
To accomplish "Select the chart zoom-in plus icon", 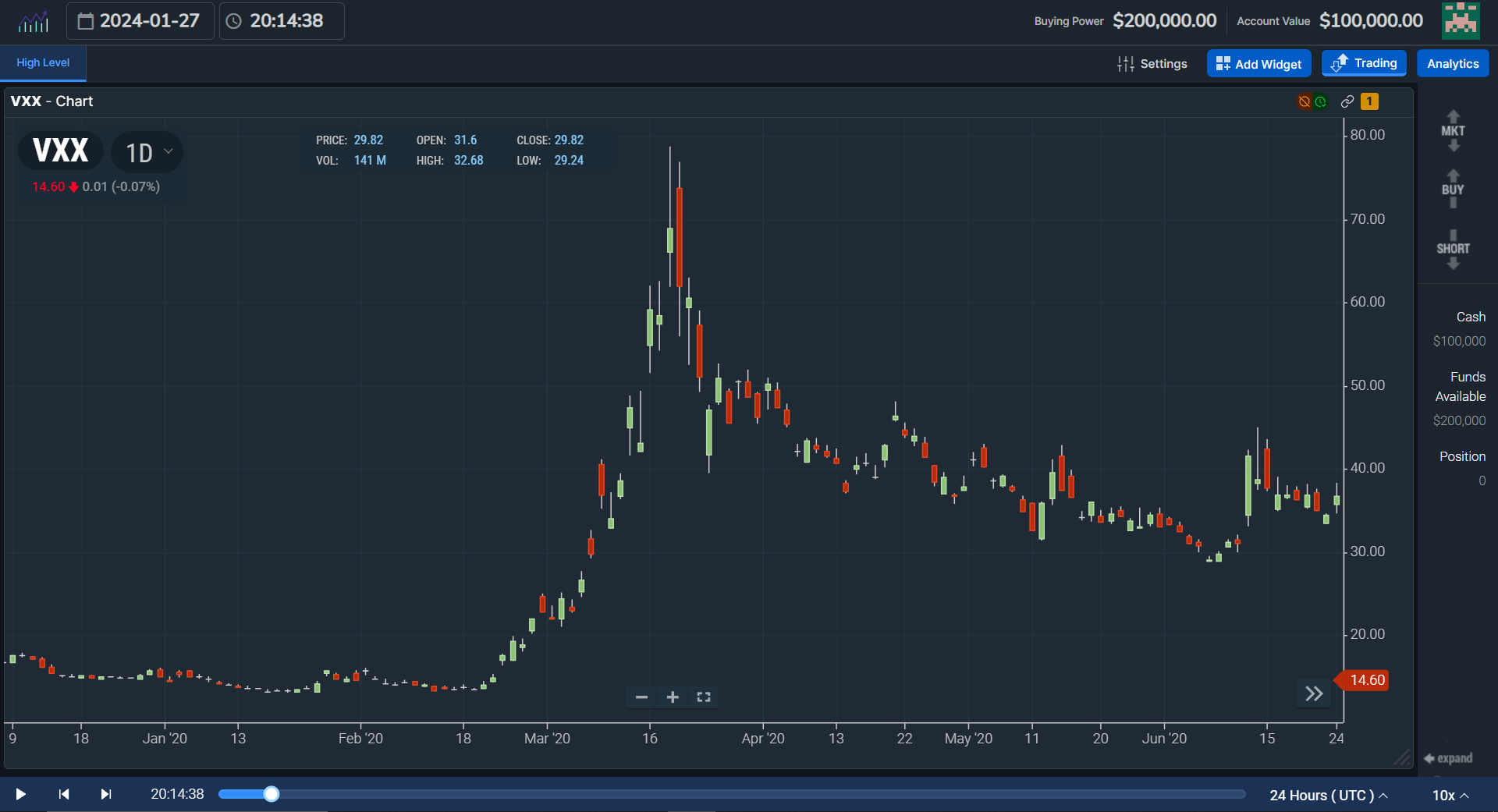I will pos(673,697).
